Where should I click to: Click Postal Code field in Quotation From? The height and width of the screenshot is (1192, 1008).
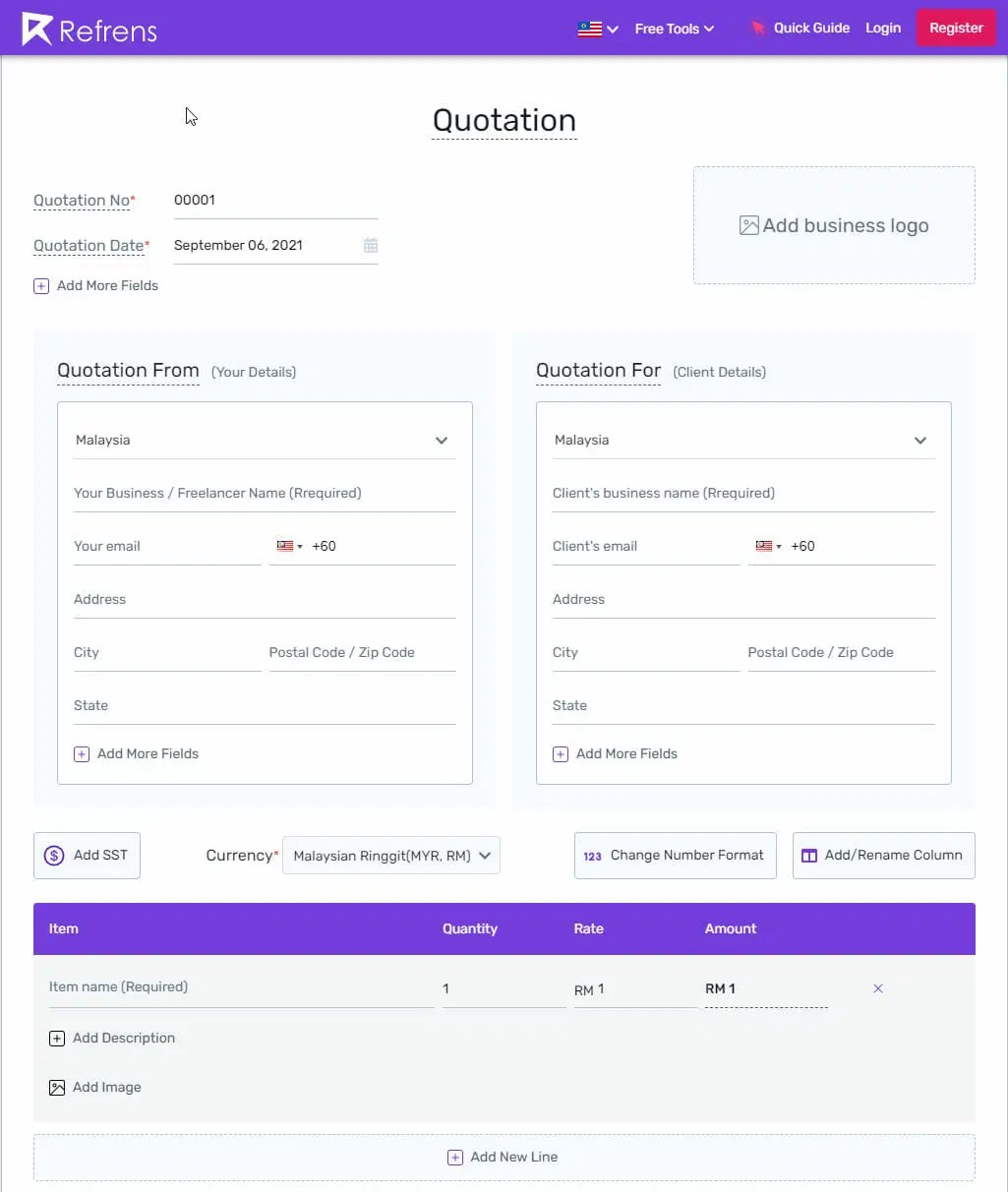pyautogui.click(x=363, y=653)
